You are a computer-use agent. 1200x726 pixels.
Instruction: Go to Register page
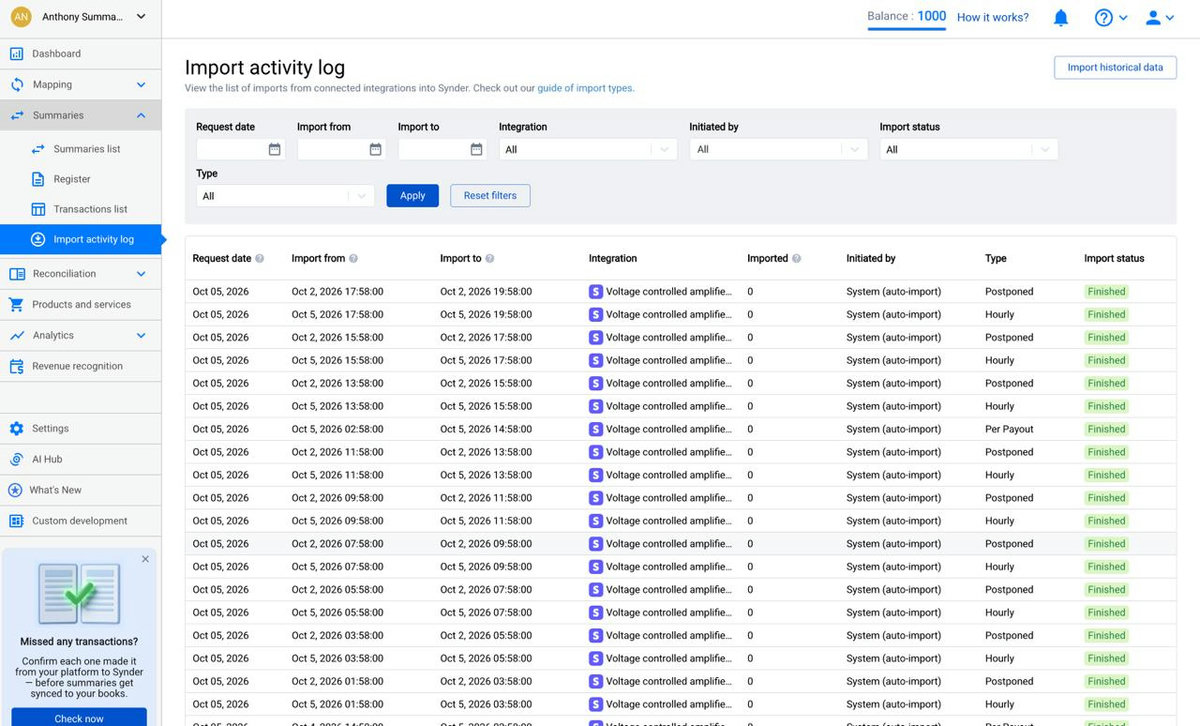72,179
